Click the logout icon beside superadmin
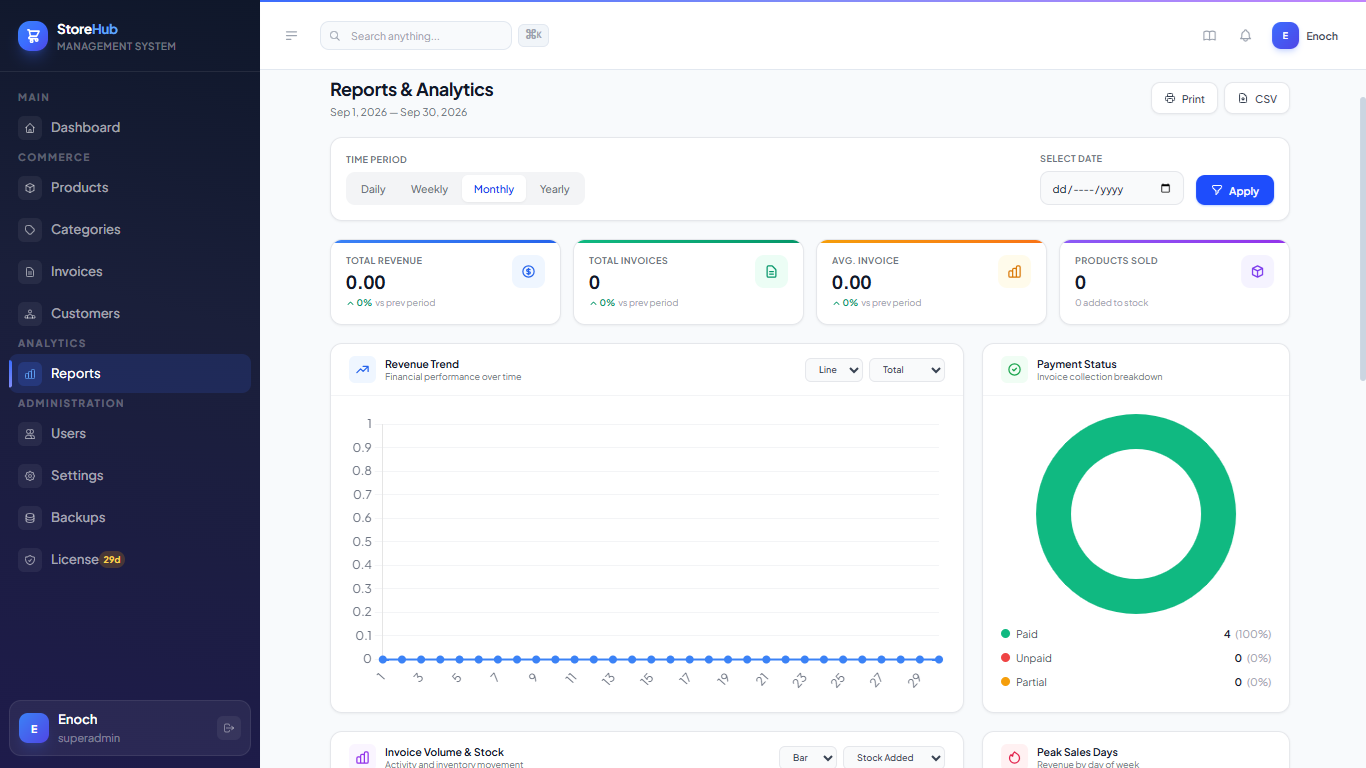 pyautogui.click(x=229, y=728)
